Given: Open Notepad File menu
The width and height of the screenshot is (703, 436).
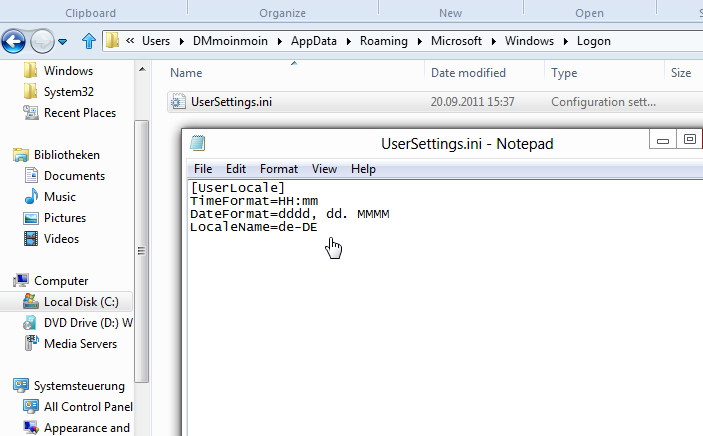Looking at the screenshot, I should pos(203,169).
